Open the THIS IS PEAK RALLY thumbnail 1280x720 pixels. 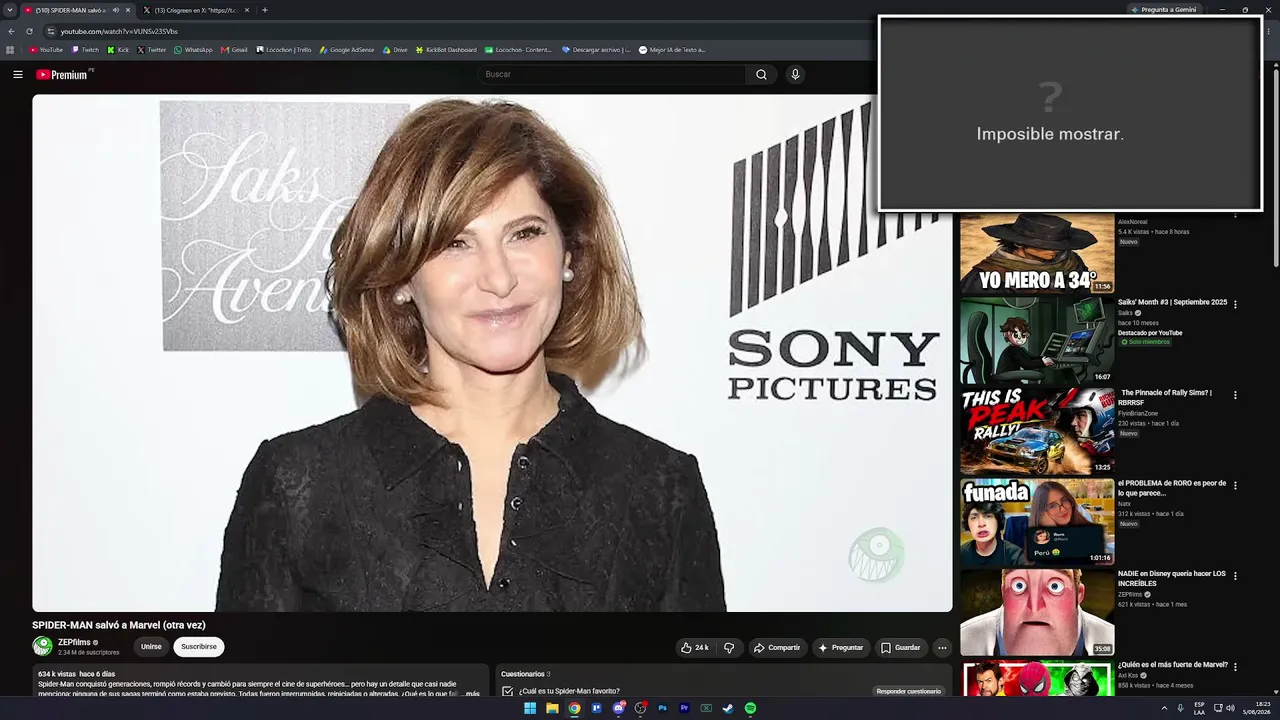click(x=1037, y=431)
